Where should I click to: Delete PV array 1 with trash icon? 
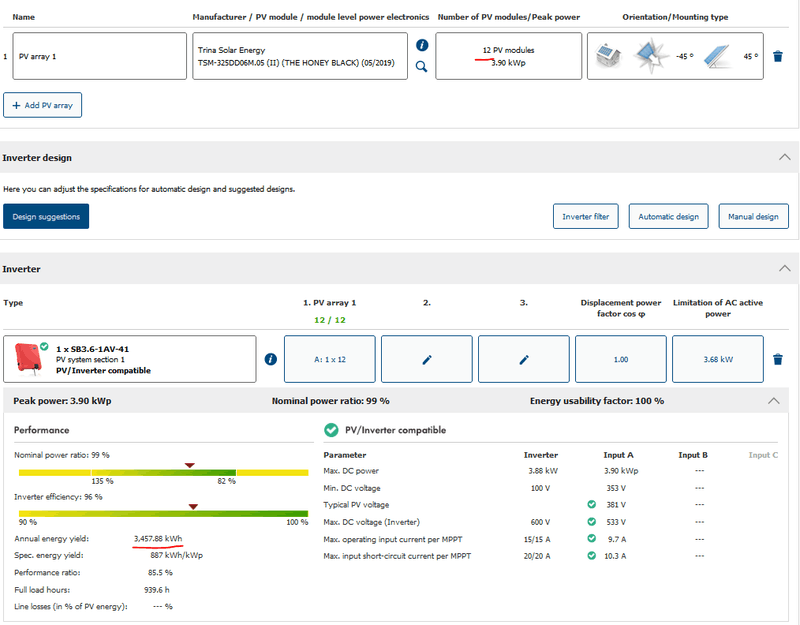778,57
